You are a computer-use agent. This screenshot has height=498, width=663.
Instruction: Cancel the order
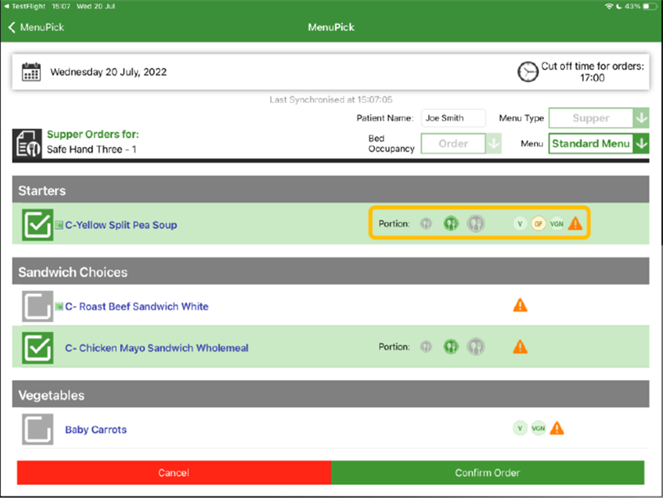[174, 473]
